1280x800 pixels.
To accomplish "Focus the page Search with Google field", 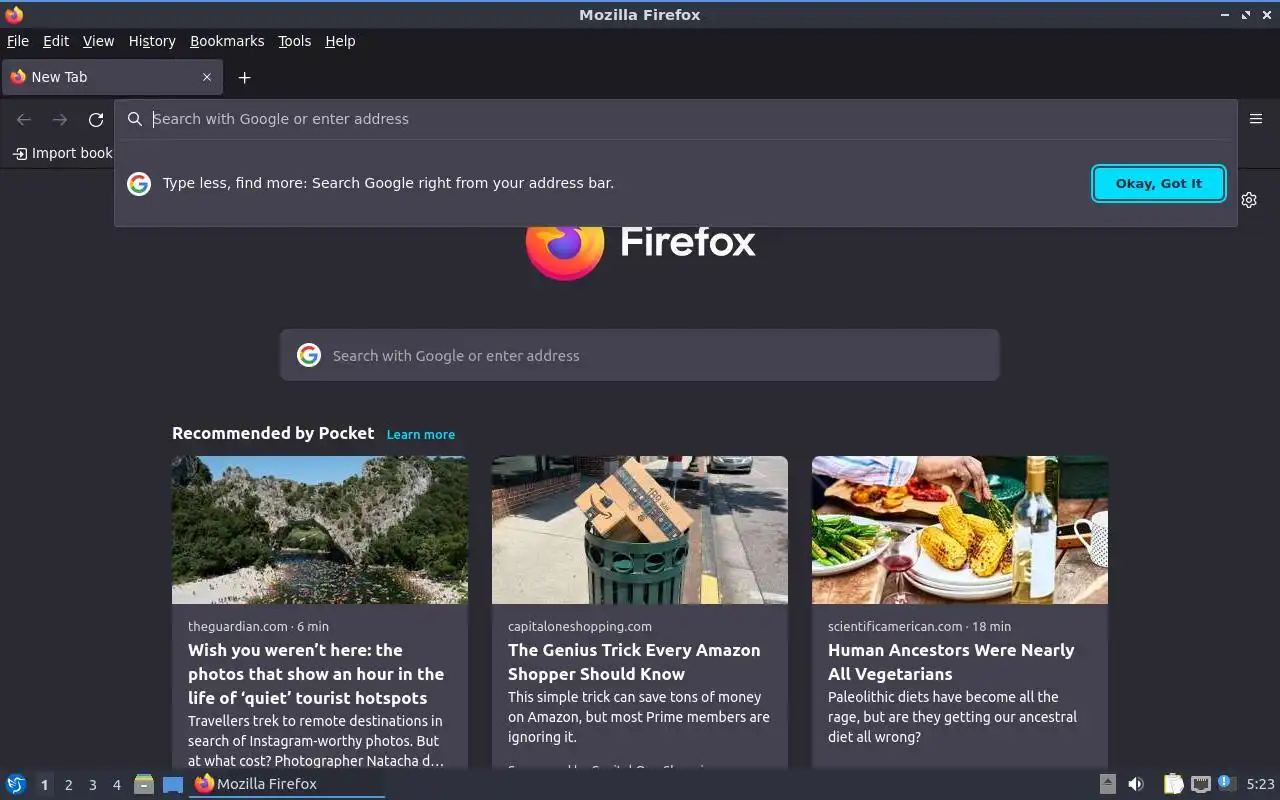I will click(640, 355).
